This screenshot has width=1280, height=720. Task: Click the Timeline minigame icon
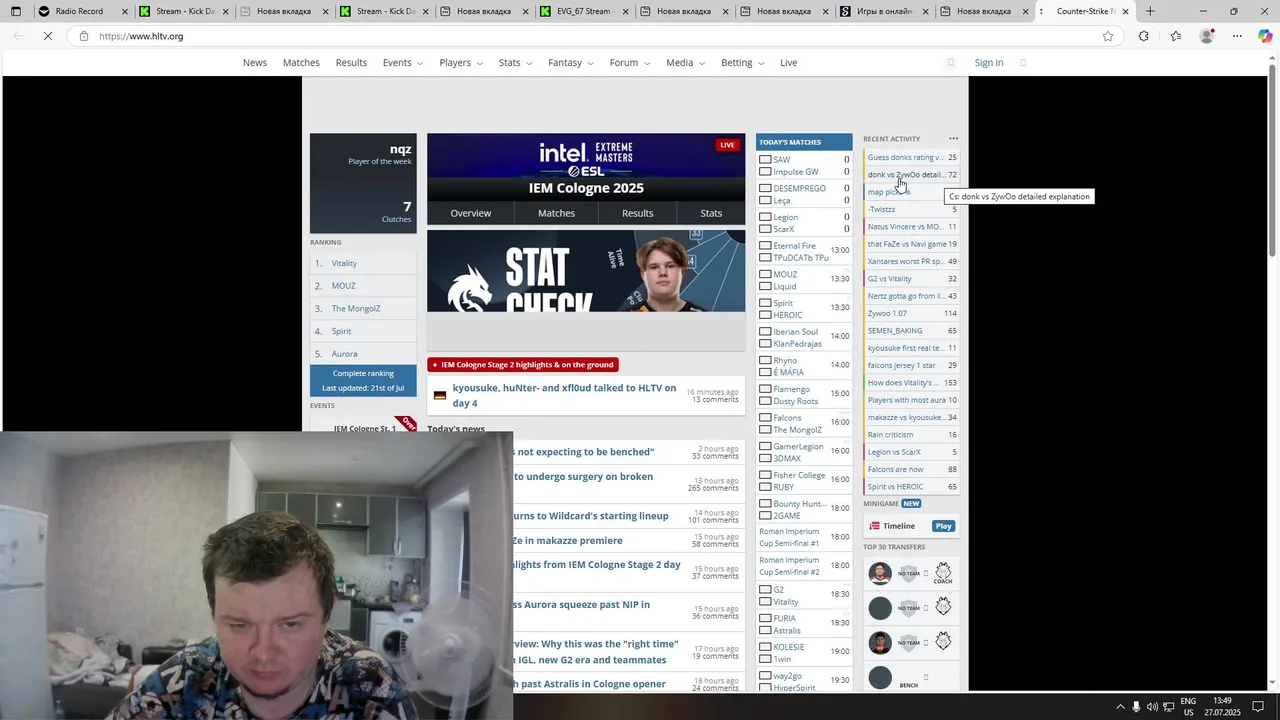[x=874, y=526]
